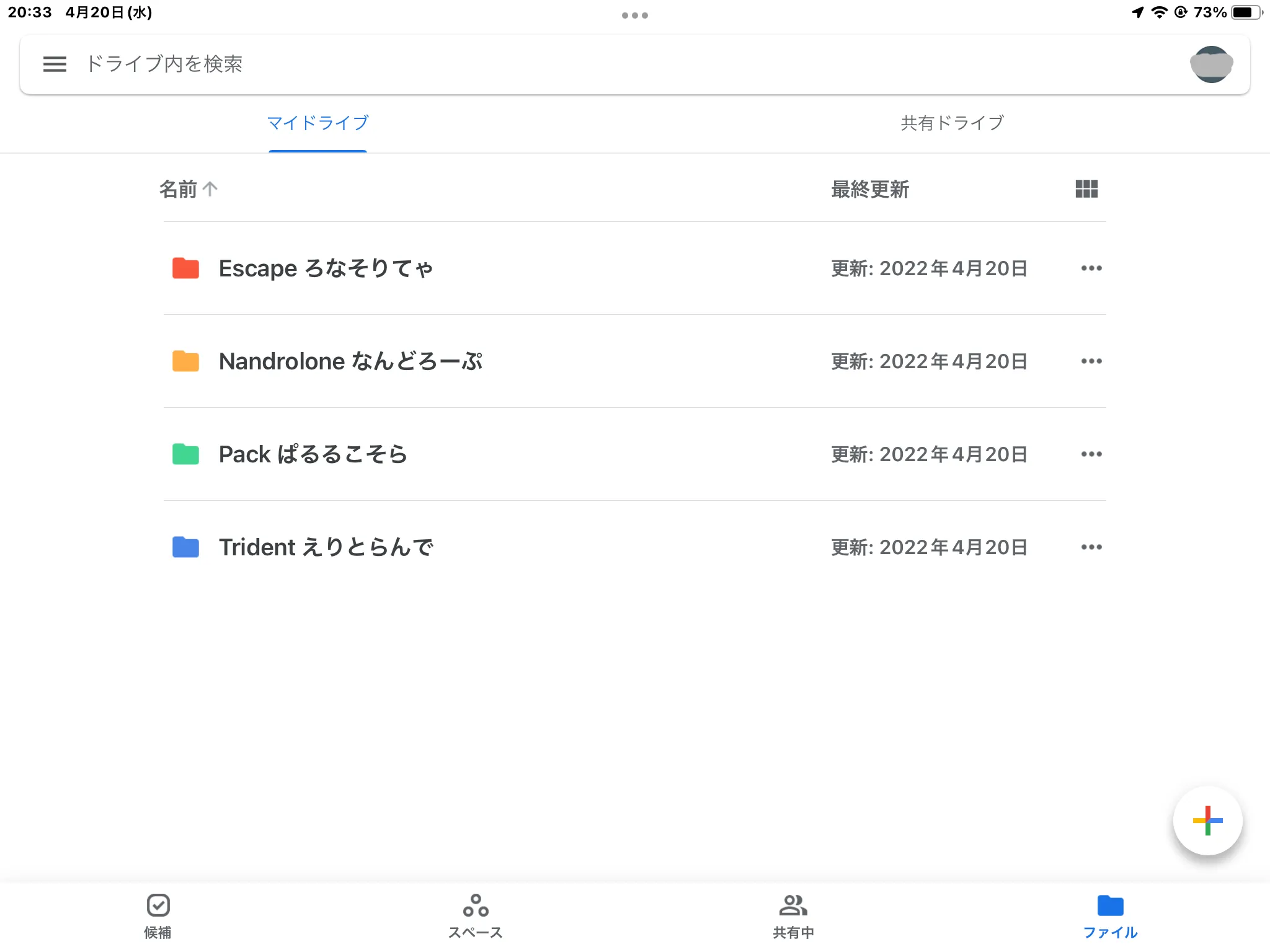Open more options for Nandrolone folder
The height and width of the screenshot is (952, 1270).
[x=1091, y=361]
